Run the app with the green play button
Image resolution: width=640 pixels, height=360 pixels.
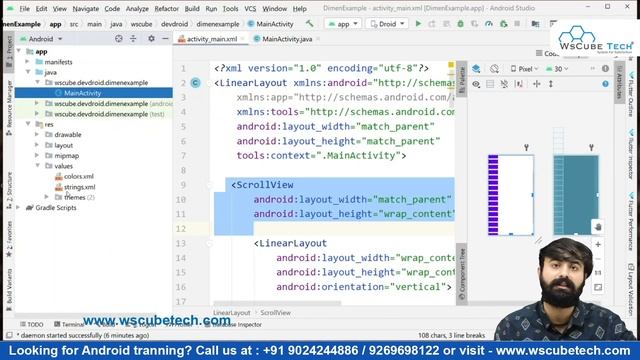[x=418, y=24]
